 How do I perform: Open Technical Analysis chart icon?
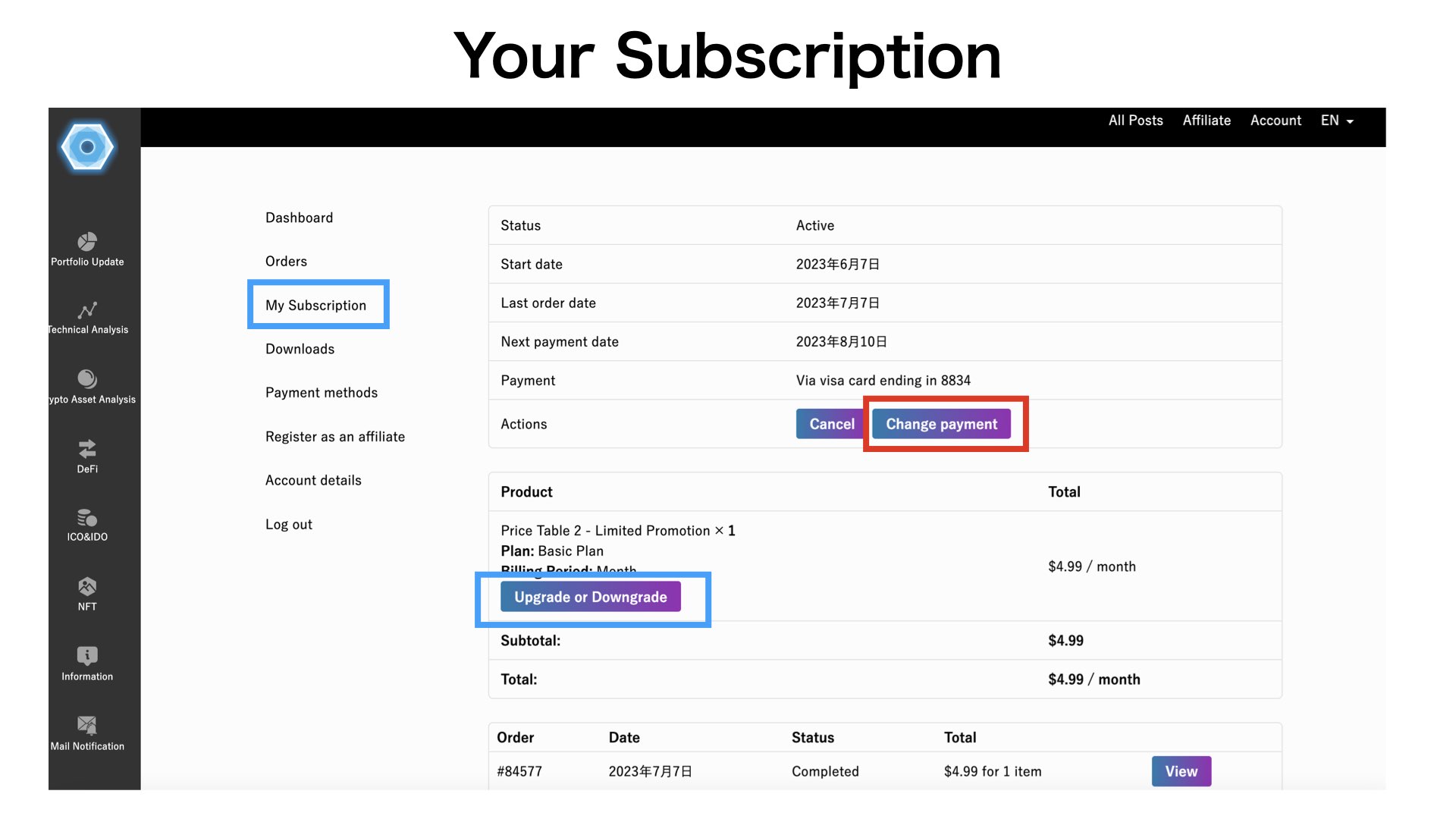87,310
